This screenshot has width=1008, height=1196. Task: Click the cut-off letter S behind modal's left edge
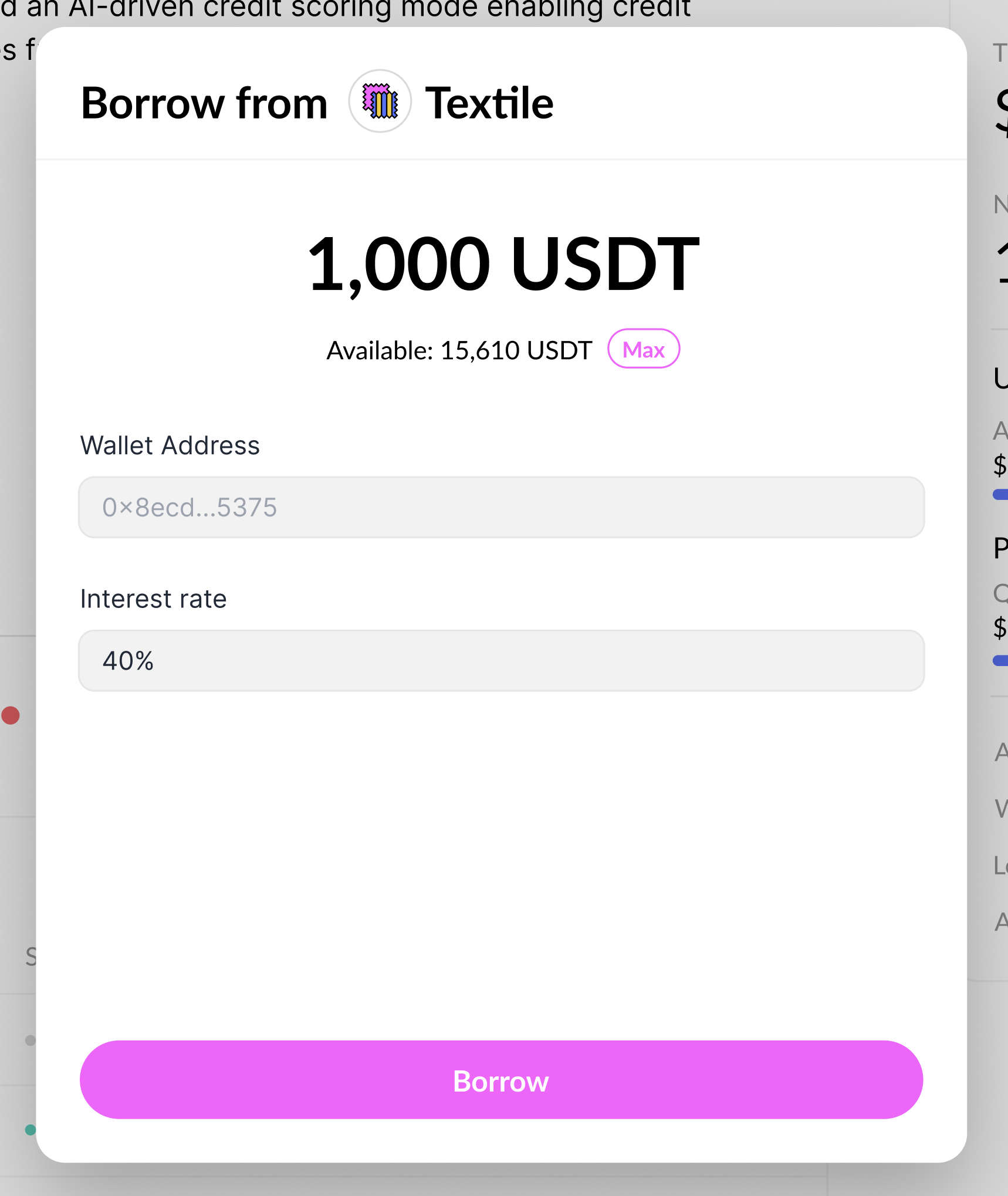point(31,957)
